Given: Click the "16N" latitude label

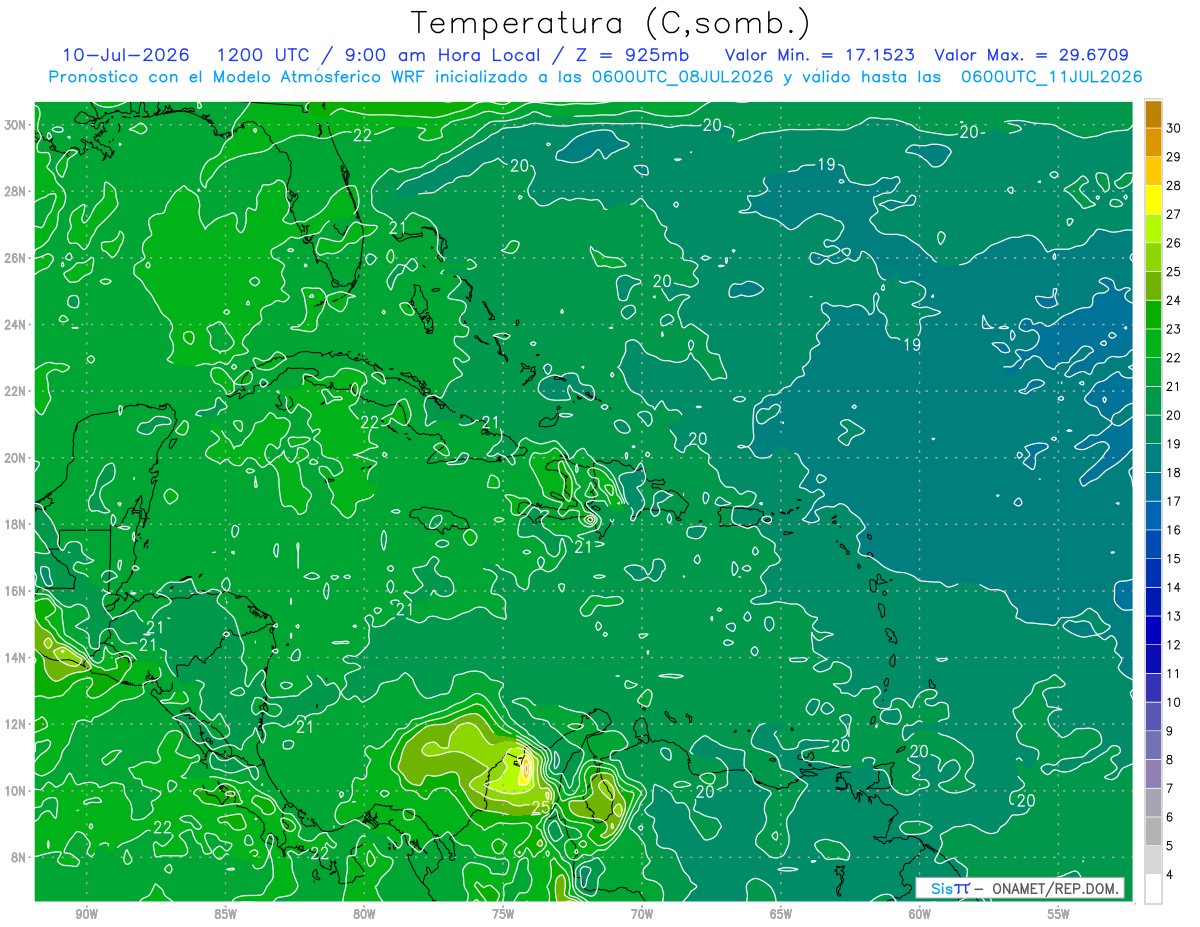Looking at the screenshot, I should [15, 591].
